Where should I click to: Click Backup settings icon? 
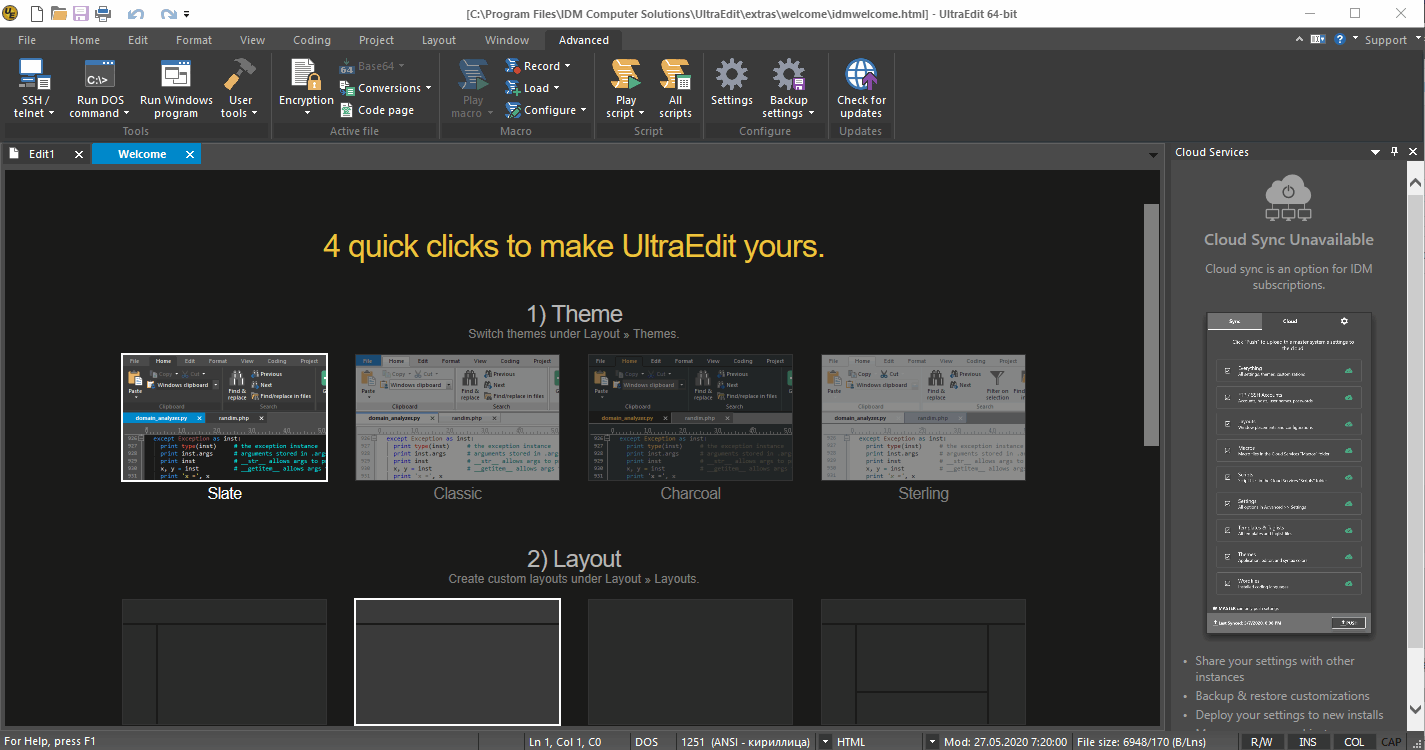788,76
